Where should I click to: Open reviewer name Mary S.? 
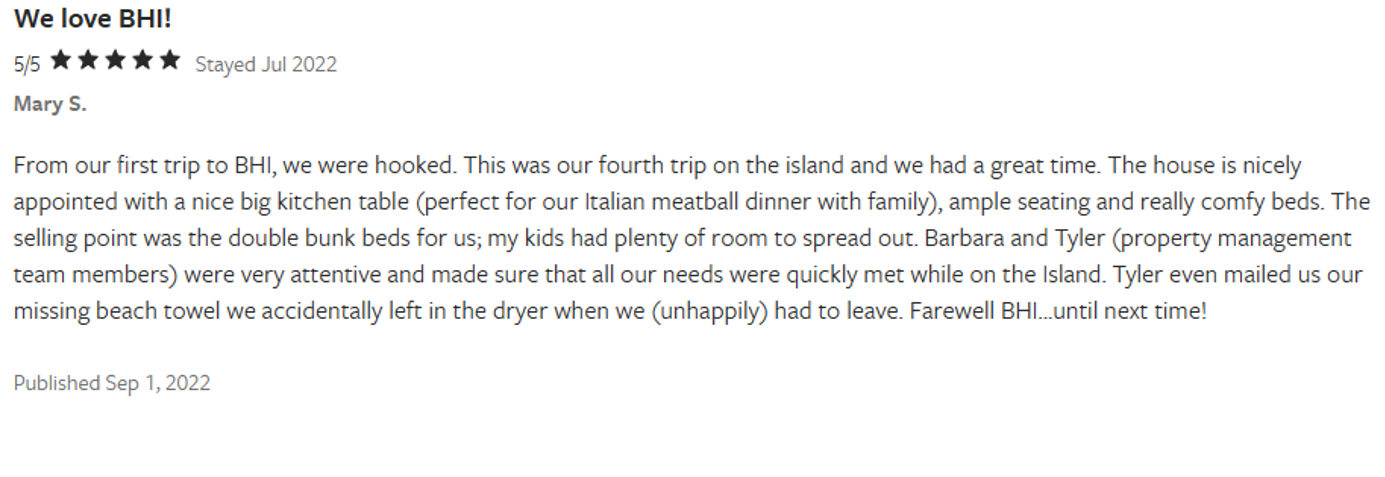point(50,104)
